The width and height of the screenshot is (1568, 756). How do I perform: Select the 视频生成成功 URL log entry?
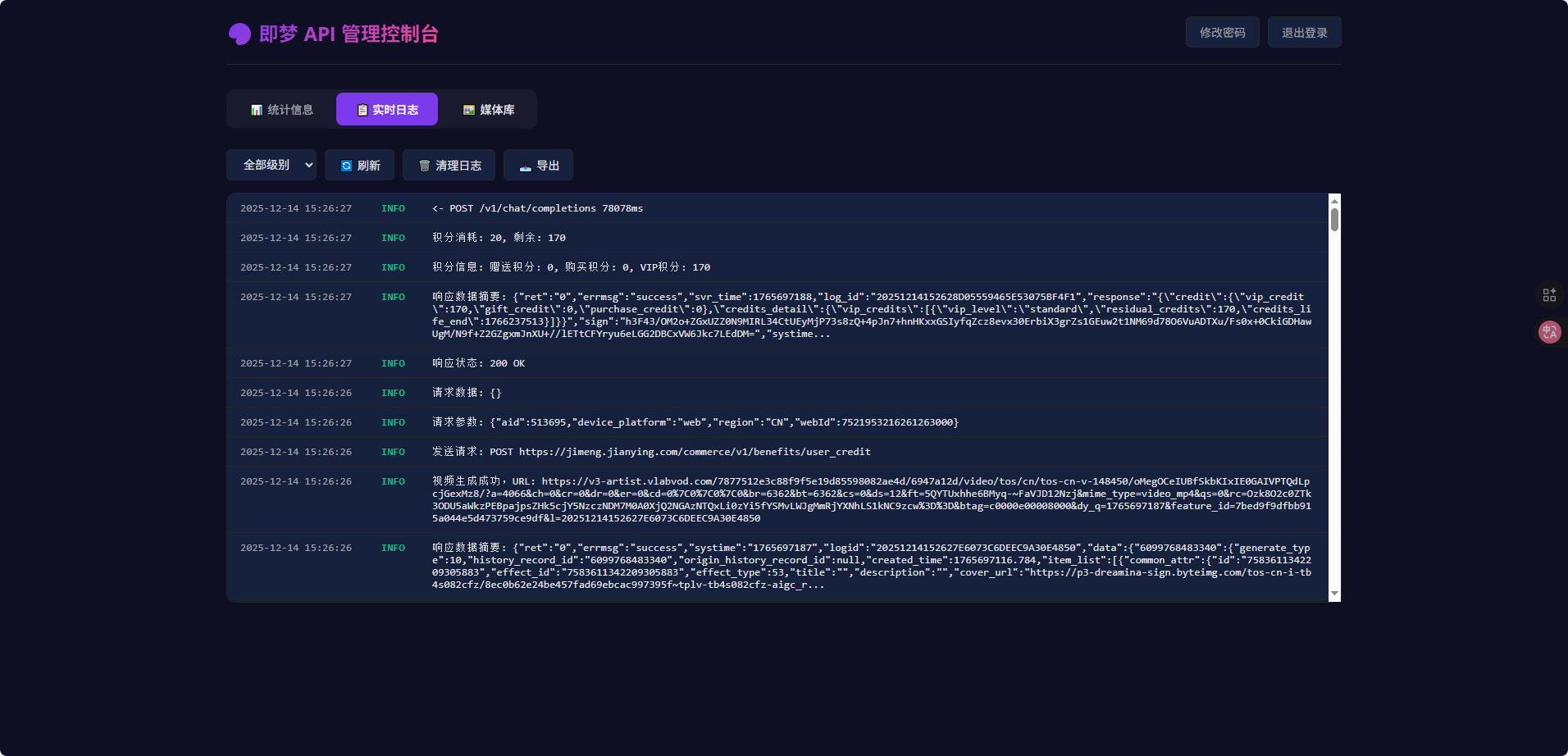tap(777, 500)
